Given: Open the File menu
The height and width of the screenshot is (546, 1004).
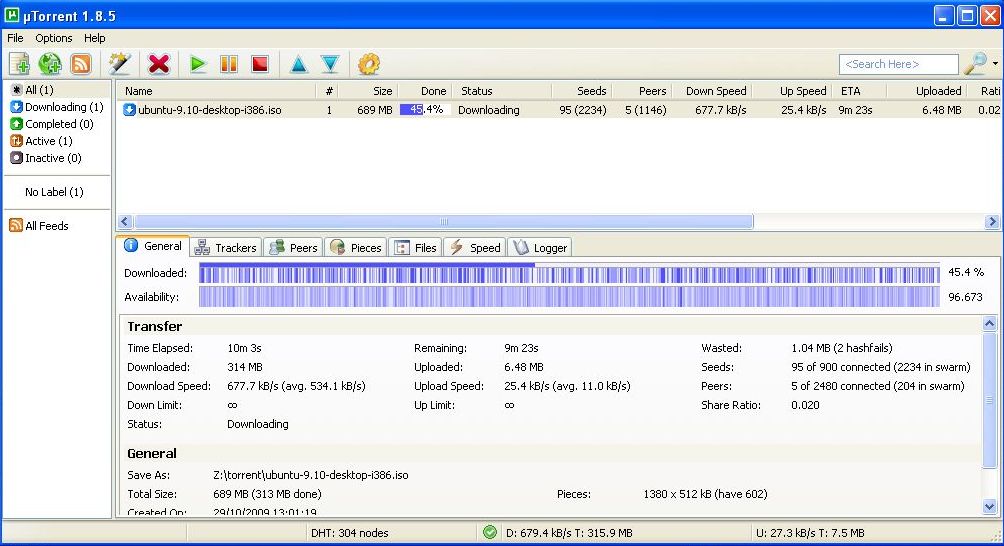Looking at the screenshot, I should pyautogui.click(x=15, y=38).
